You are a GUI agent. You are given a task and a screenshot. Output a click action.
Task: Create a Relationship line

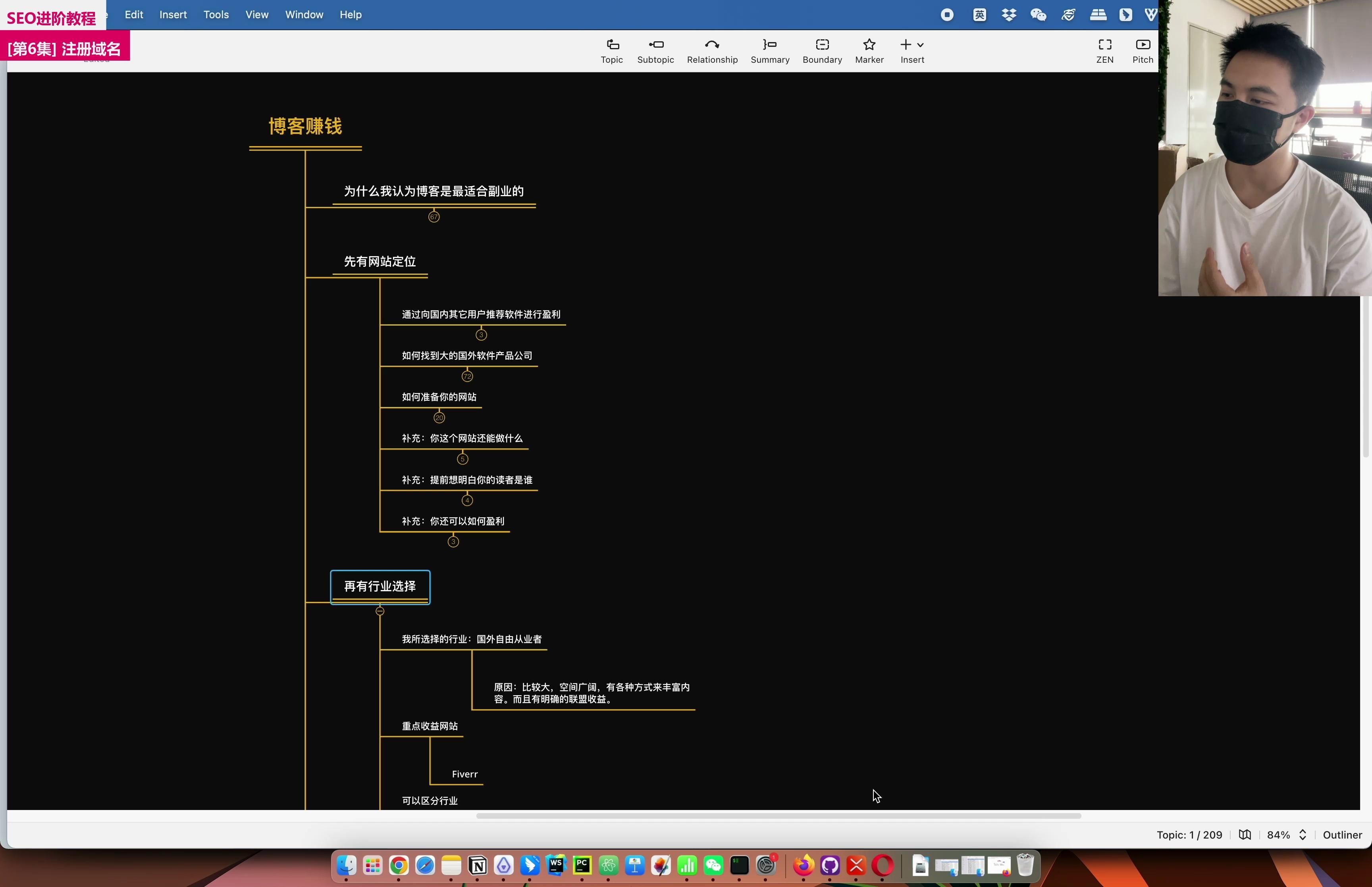coord(712,51)
